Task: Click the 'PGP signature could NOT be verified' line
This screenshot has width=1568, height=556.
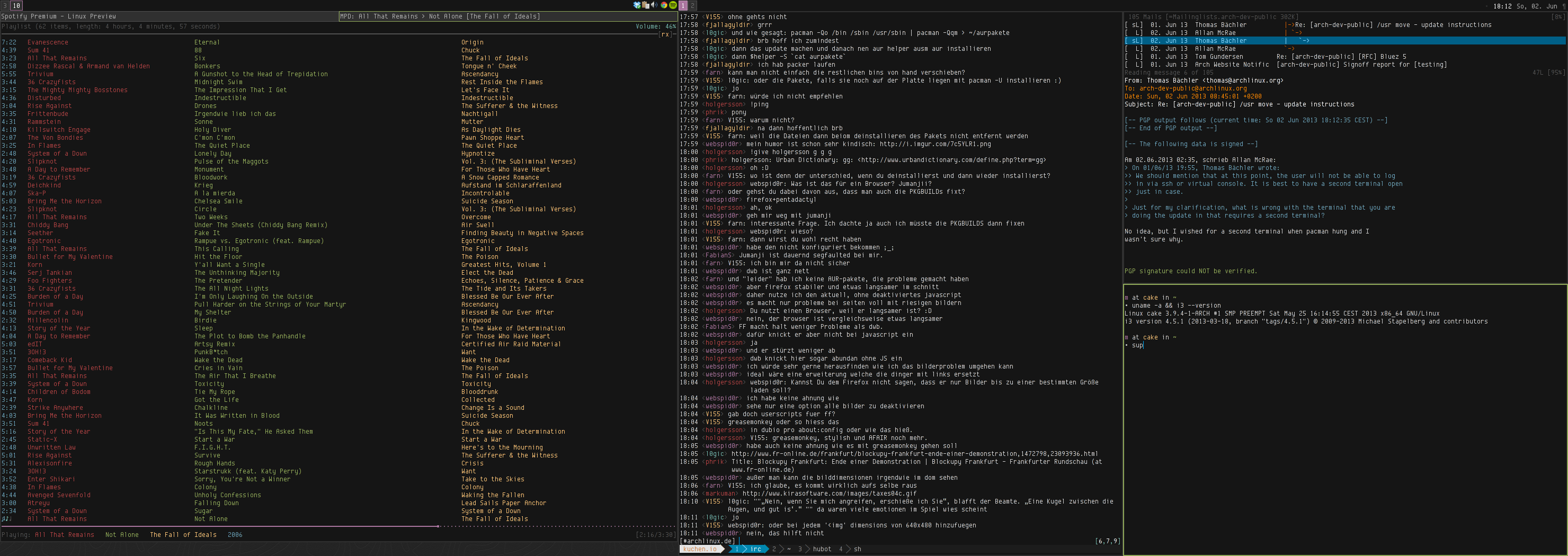Action: point(1191,271)
